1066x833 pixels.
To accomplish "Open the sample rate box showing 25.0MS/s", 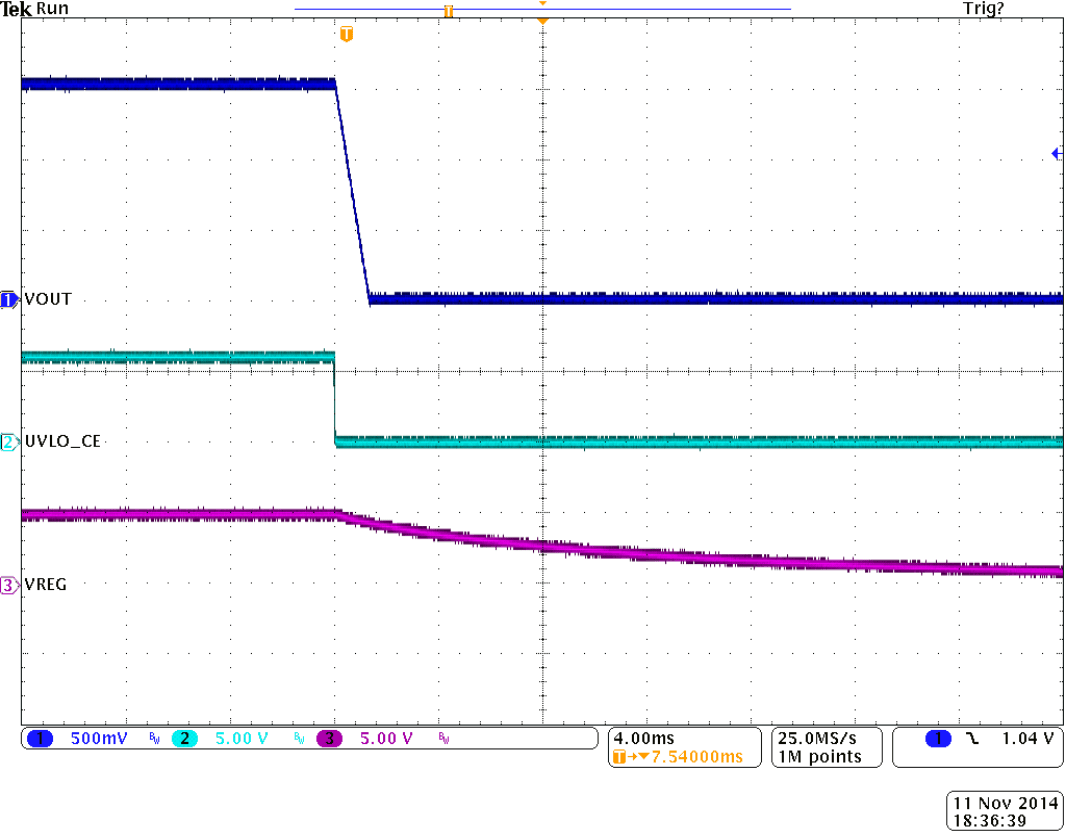I will click(818, 737).
